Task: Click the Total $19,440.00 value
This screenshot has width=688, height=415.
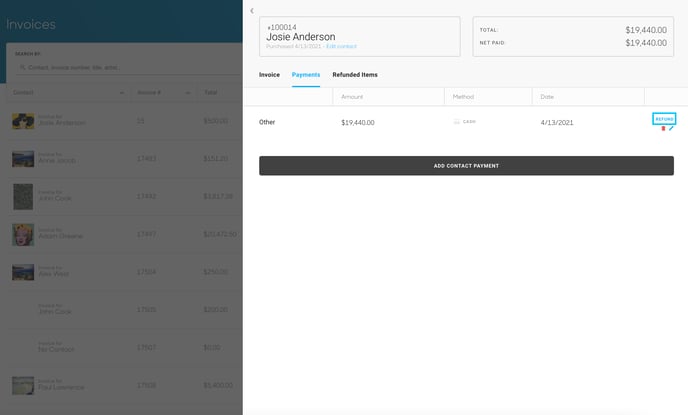Action: pos(646,30)
